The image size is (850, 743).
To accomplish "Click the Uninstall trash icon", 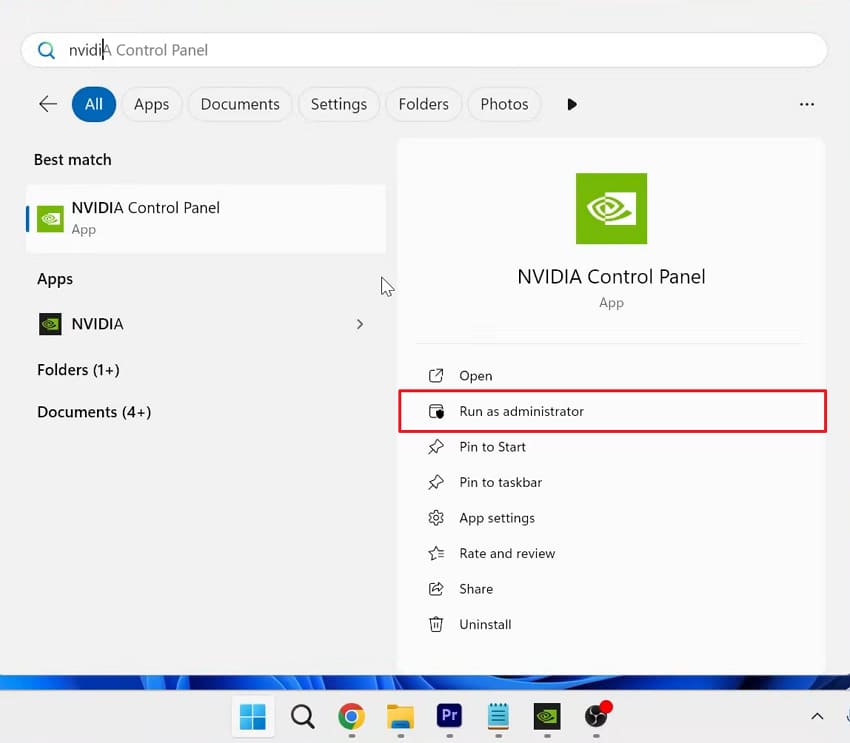I will tap(436, 624).
